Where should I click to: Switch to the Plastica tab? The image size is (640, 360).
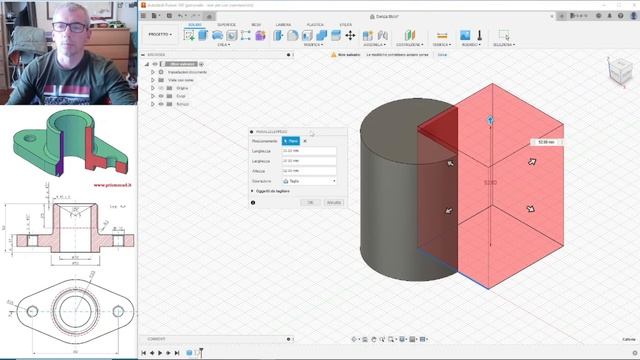pos(315,25)
